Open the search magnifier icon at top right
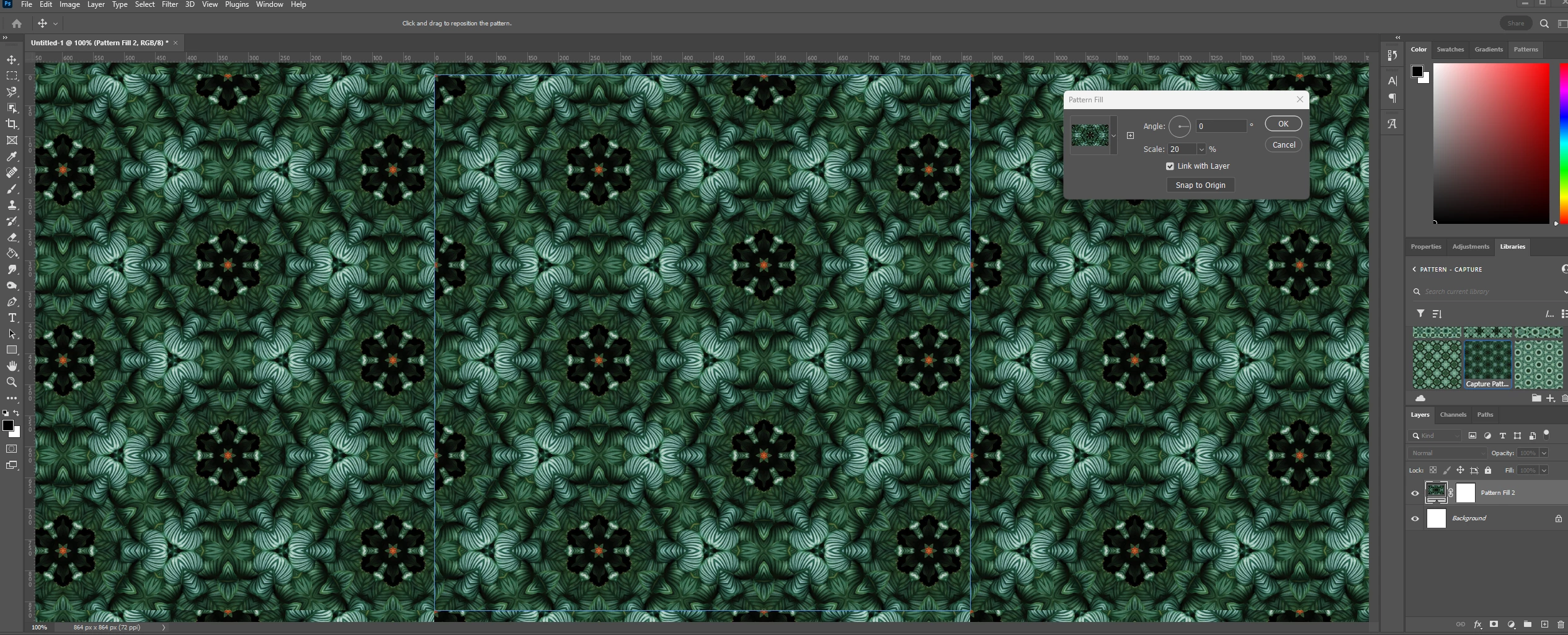 point(1544,24)
